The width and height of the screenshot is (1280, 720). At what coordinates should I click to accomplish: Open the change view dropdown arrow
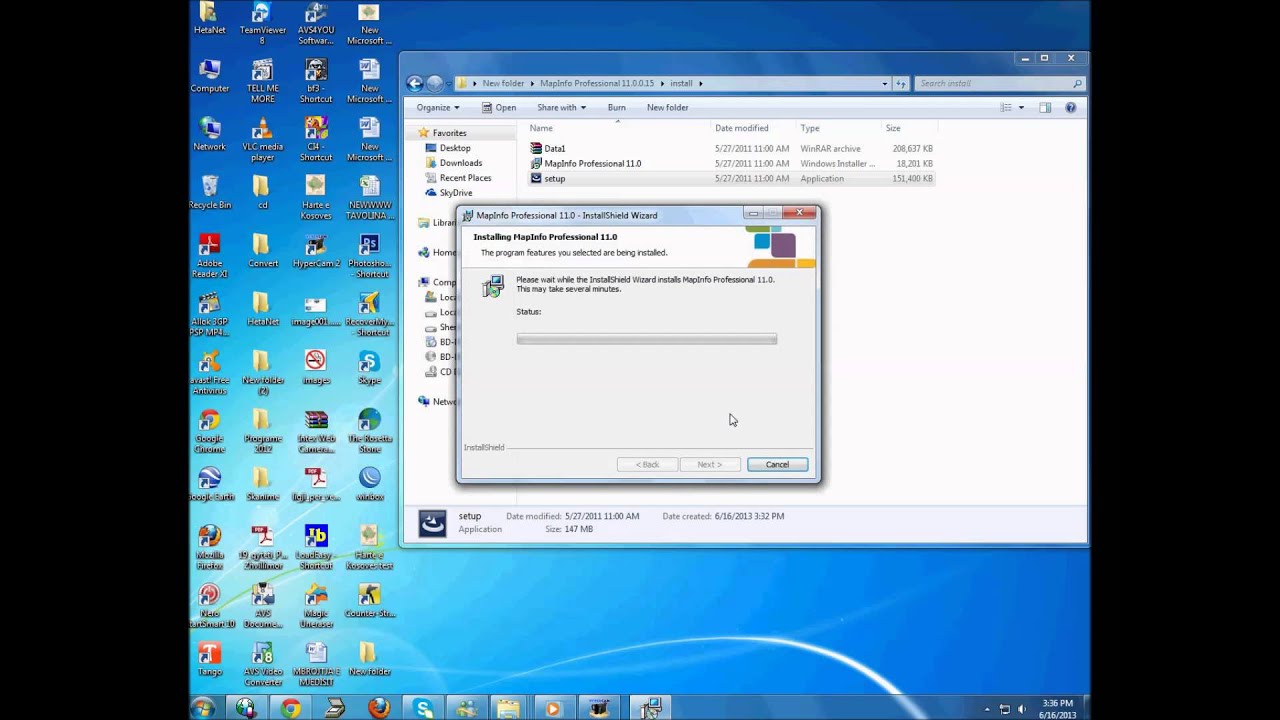[1021, 107]
